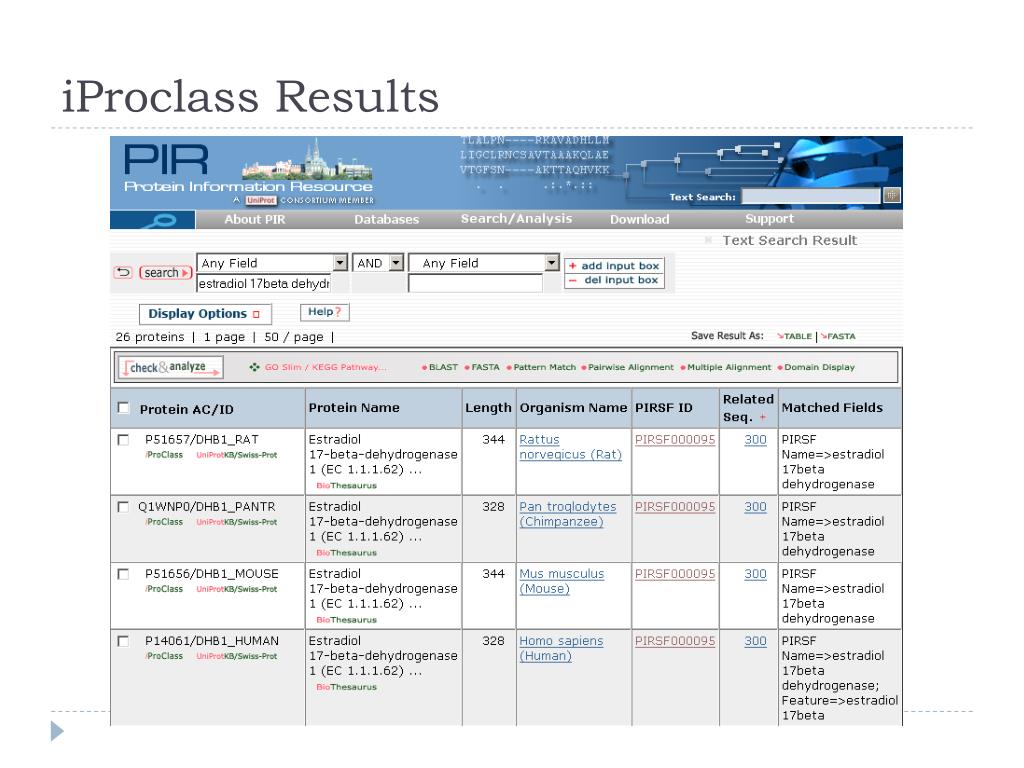This screenshot has width=1024, height=768.
Task: Open PIRSF000095 link in the Human row
Action: pos(675,641)
